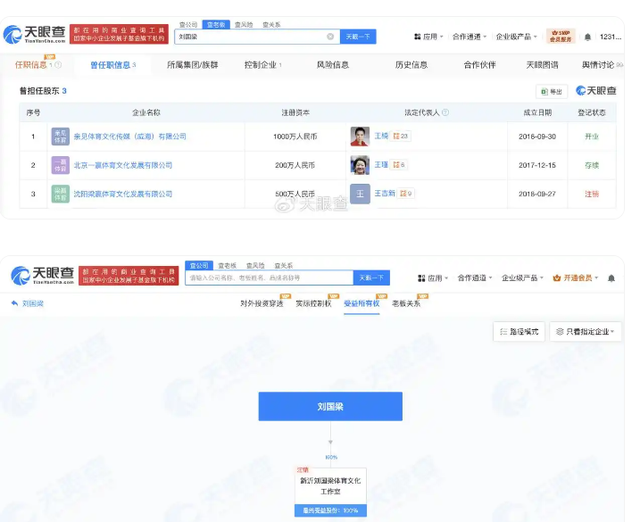Expand 合作通道 dropdown in the lower header
Screen dimensions: 640x522
(475, 278)
